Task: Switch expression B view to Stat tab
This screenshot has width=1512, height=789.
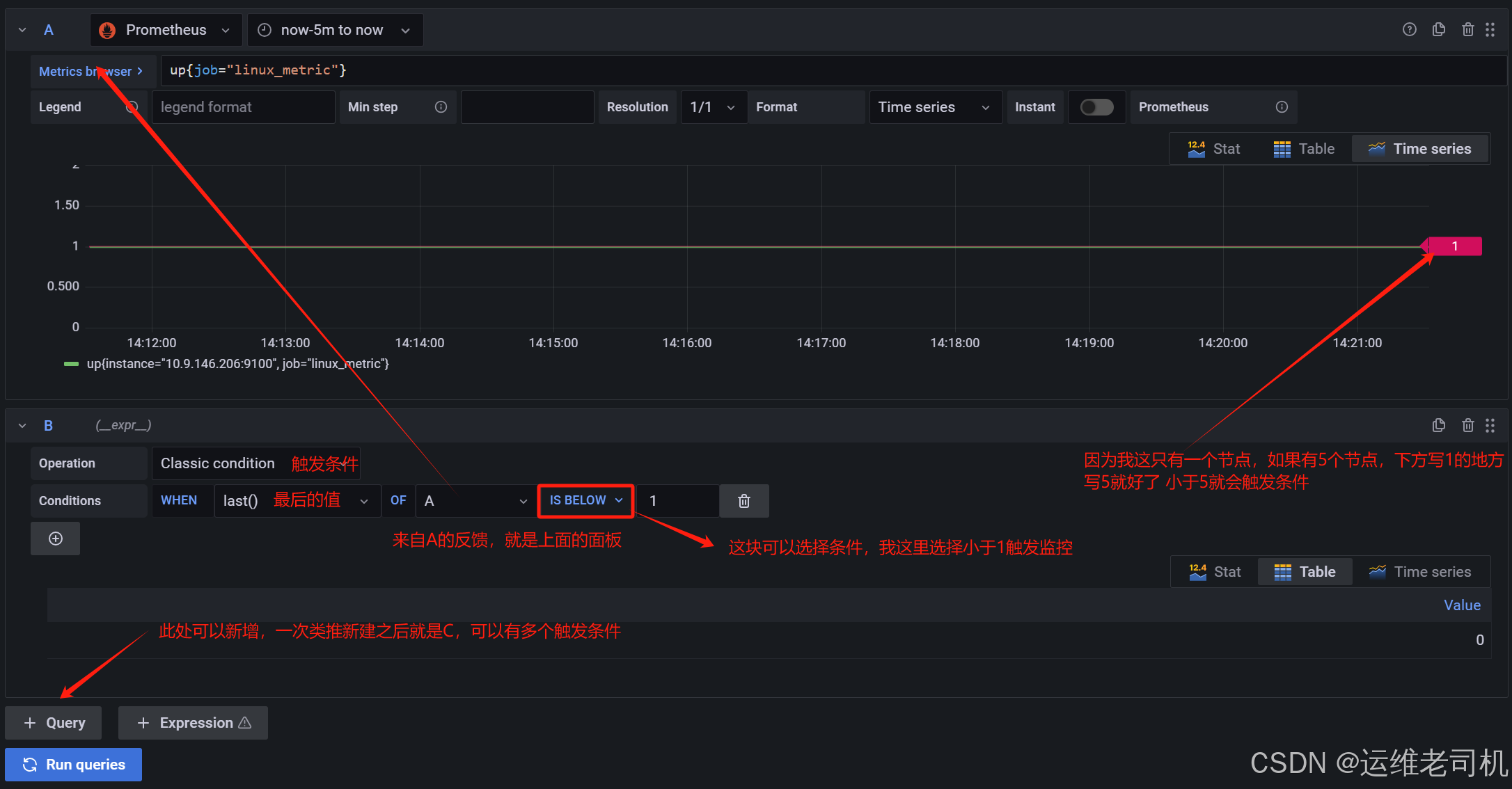Action: coord(1215,572)
